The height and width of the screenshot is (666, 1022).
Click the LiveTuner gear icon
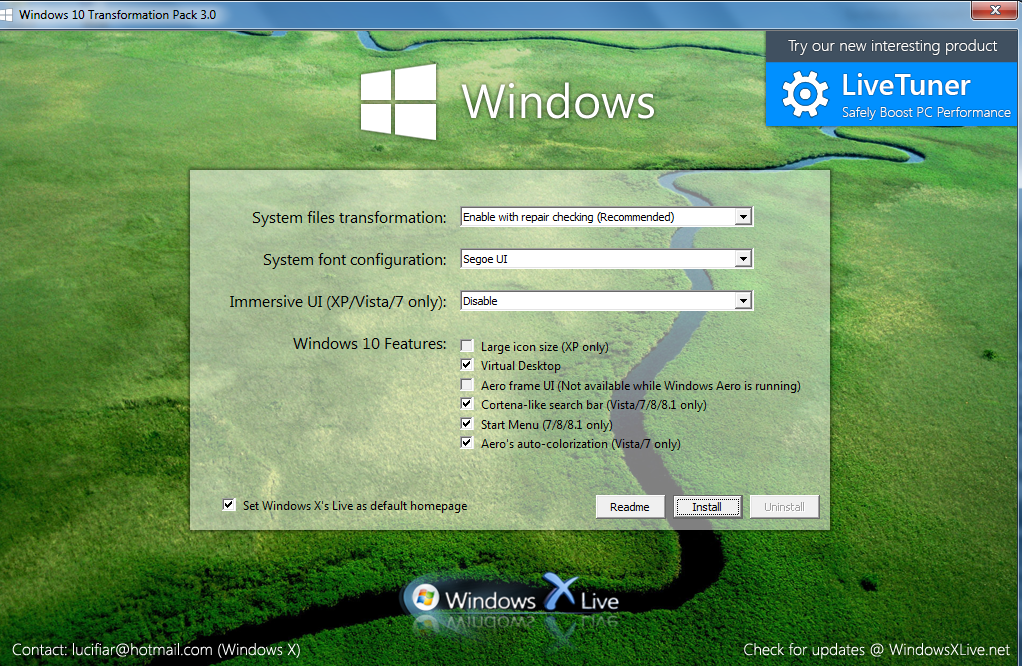tap(804, 94)
